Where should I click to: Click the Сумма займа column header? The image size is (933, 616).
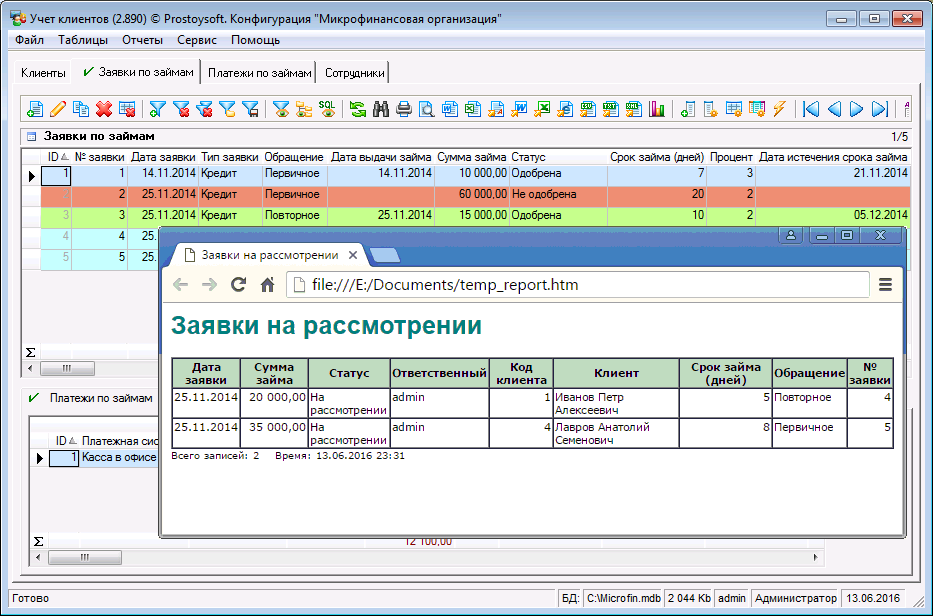[472, 157]
